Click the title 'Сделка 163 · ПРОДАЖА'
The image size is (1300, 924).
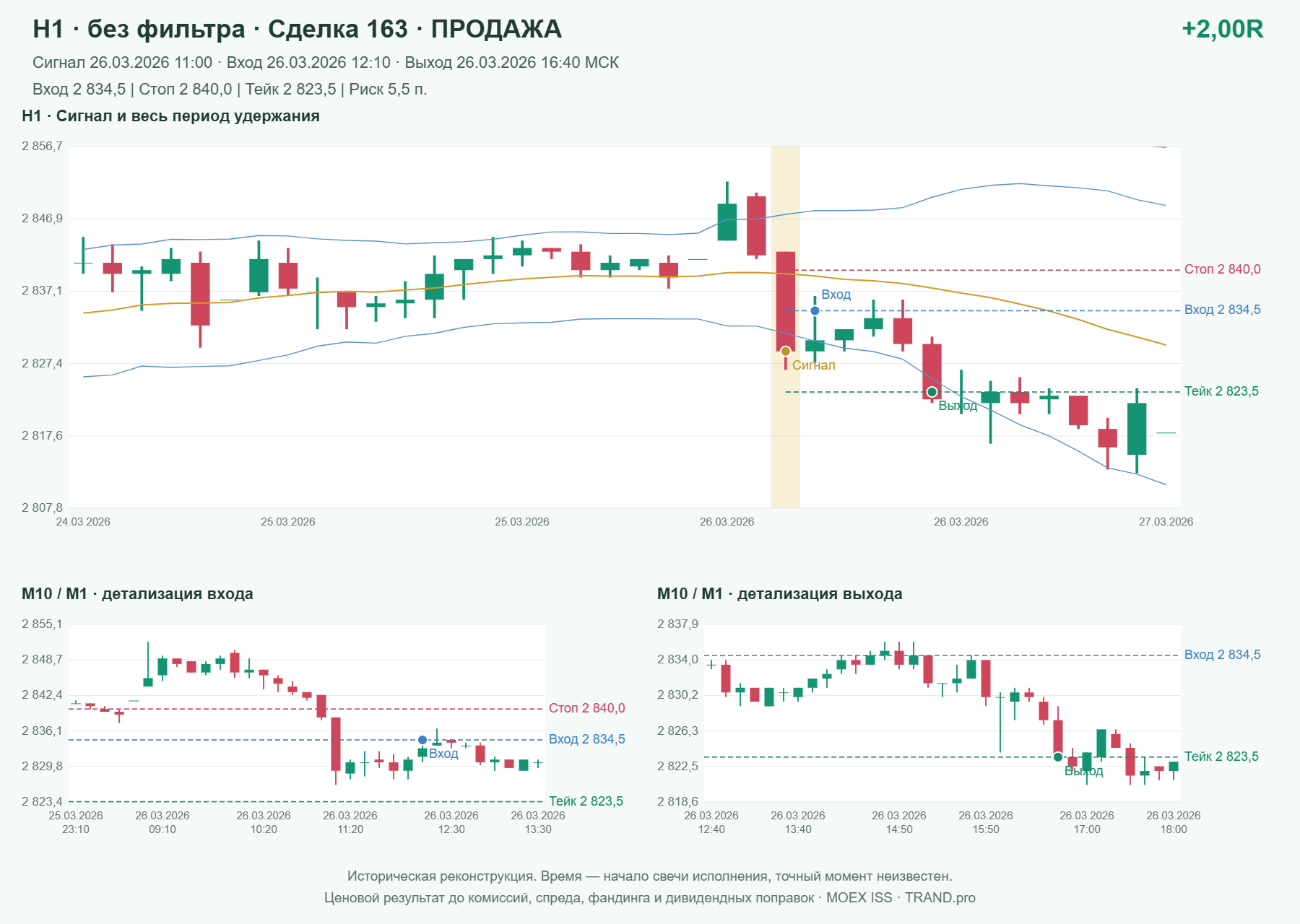click(x=415, y=29)
